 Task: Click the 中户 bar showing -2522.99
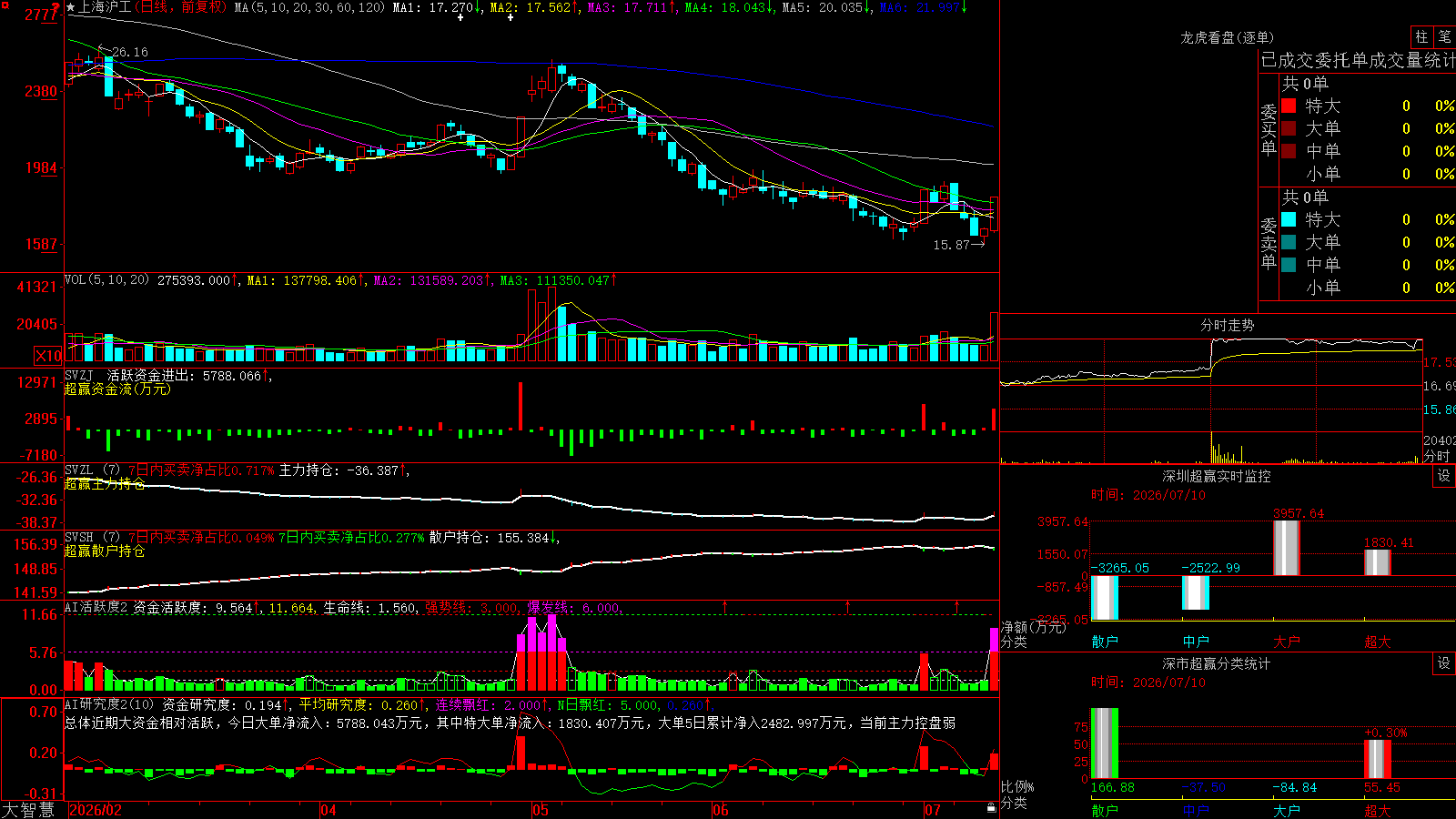click(1196, 592)
